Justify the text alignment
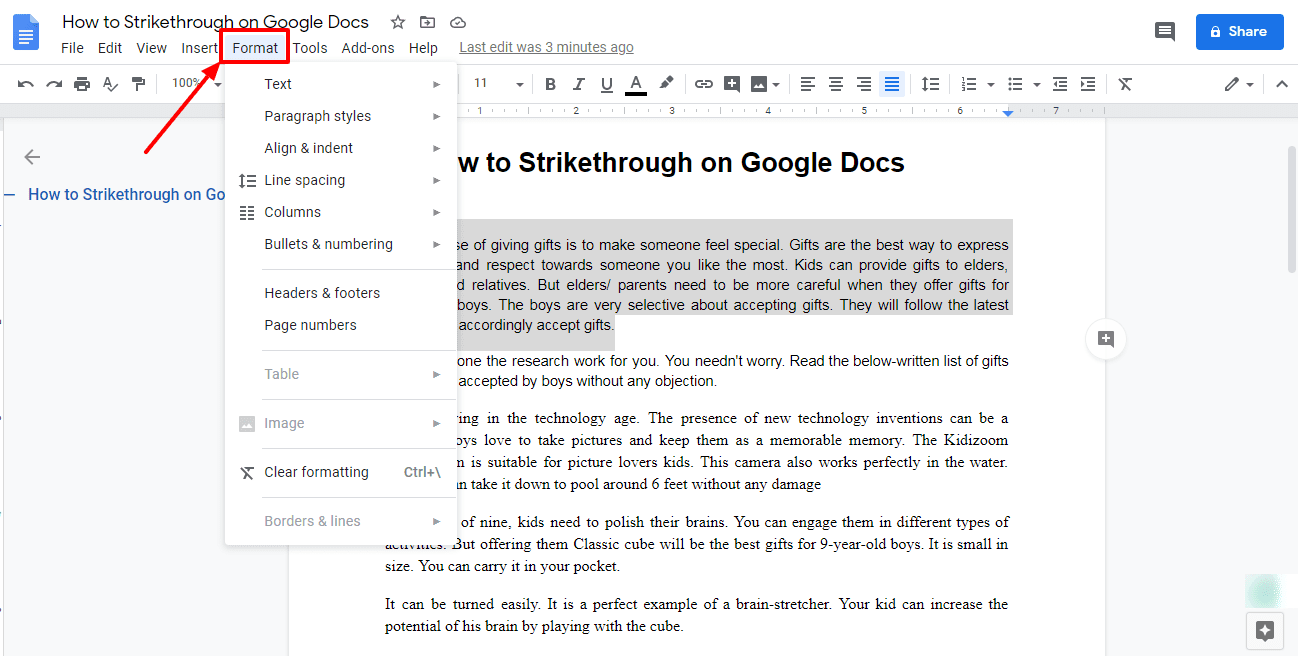This screenshot has width=1298, height=656. [892, 84]
